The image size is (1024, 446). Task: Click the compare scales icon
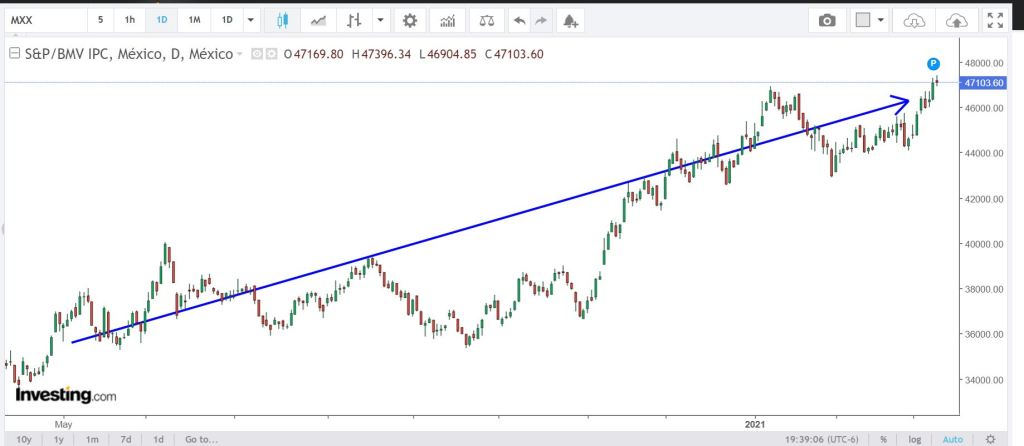tap(486, 20)
